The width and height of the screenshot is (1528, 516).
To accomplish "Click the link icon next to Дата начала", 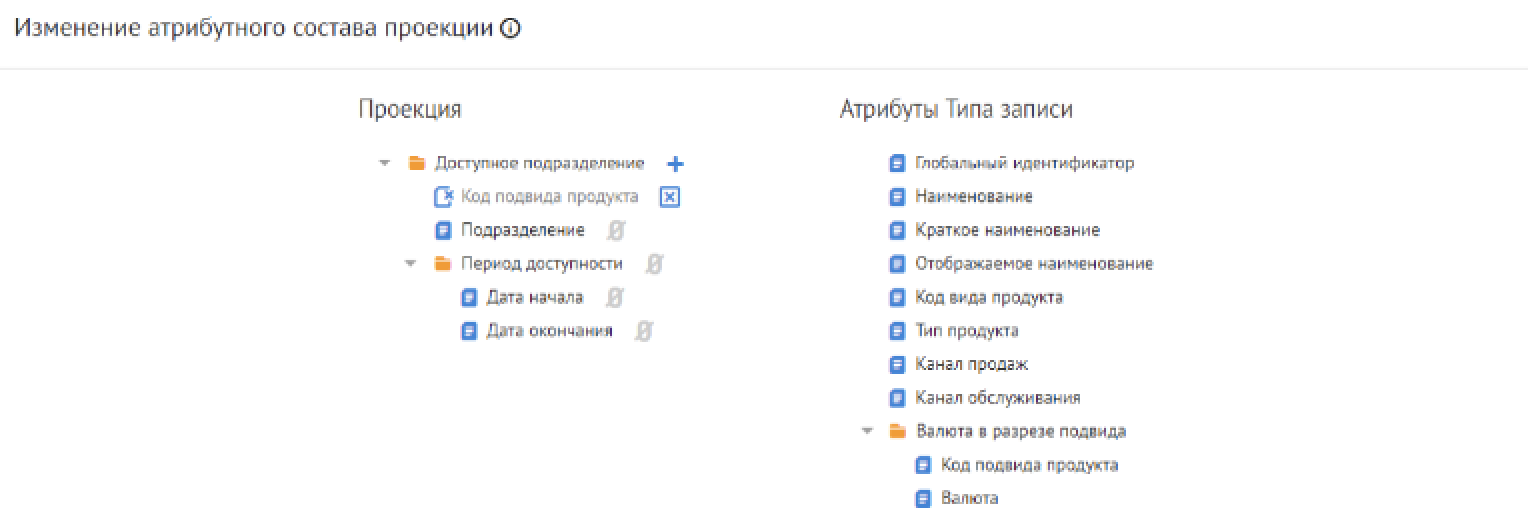I will (x=615, y=298).
